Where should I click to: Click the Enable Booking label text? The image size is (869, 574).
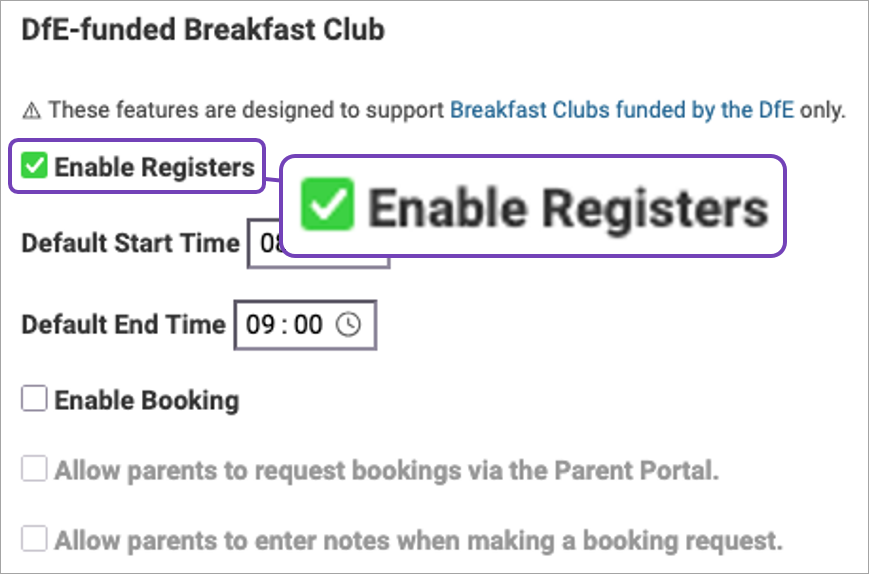tap(147, 400)
